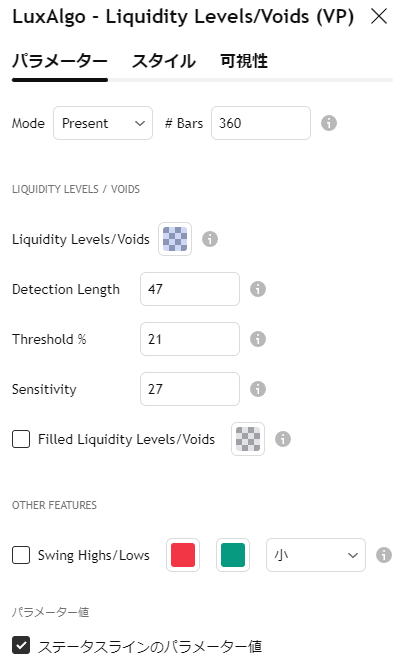The height and width of the screenshot is (671, 406).
Task: Select the パラメーター tab
Action: coord(60,61)
